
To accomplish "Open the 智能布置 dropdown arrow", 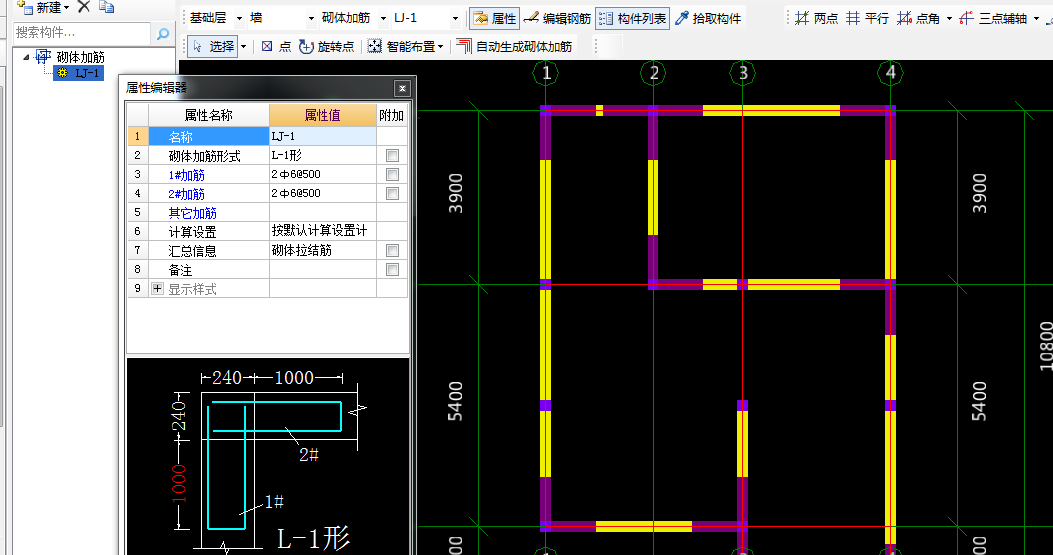I will tap(441, 47).
